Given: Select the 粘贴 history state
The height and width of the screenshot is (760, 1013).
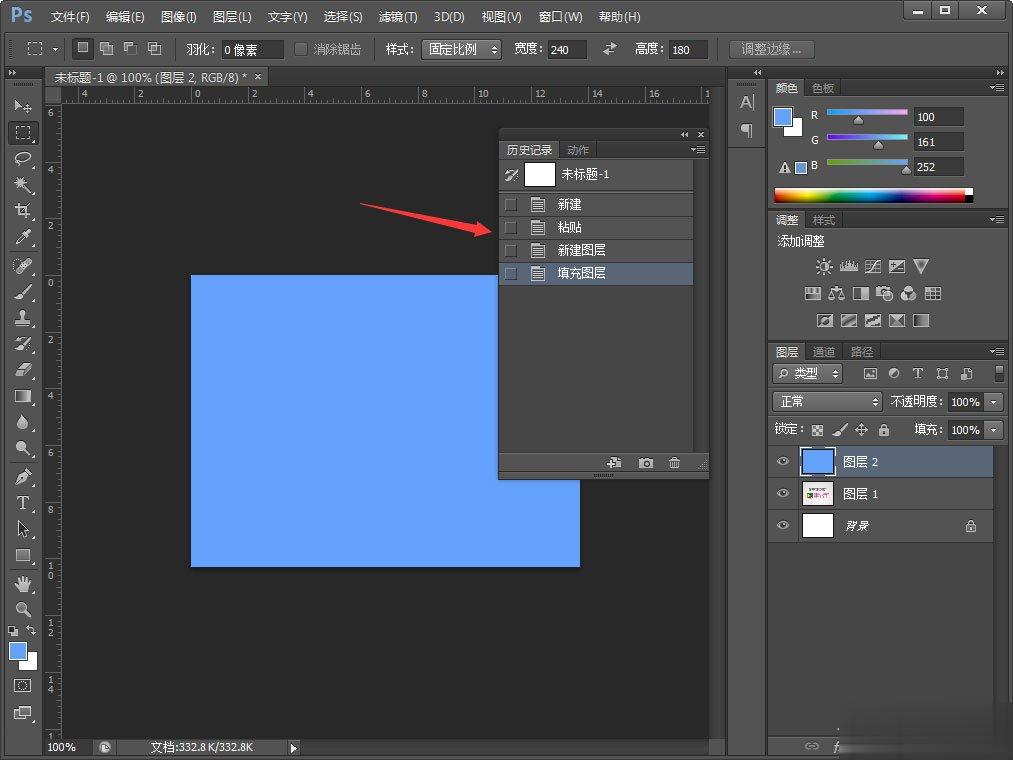Looking at the screenshot, I should coord(596,227).
